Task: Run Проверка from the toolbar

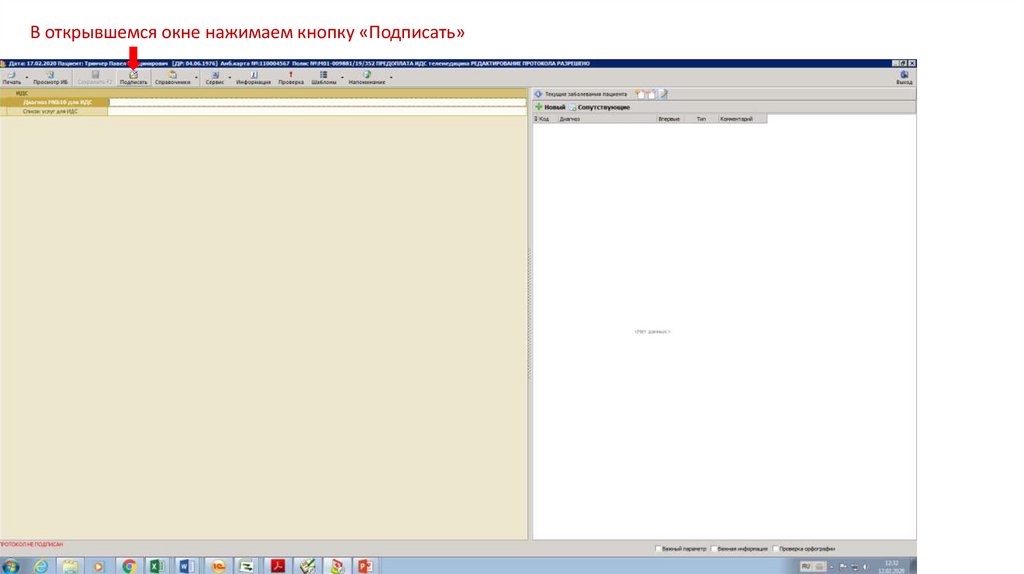Action: pyautogui.click(x=291, y=78)
